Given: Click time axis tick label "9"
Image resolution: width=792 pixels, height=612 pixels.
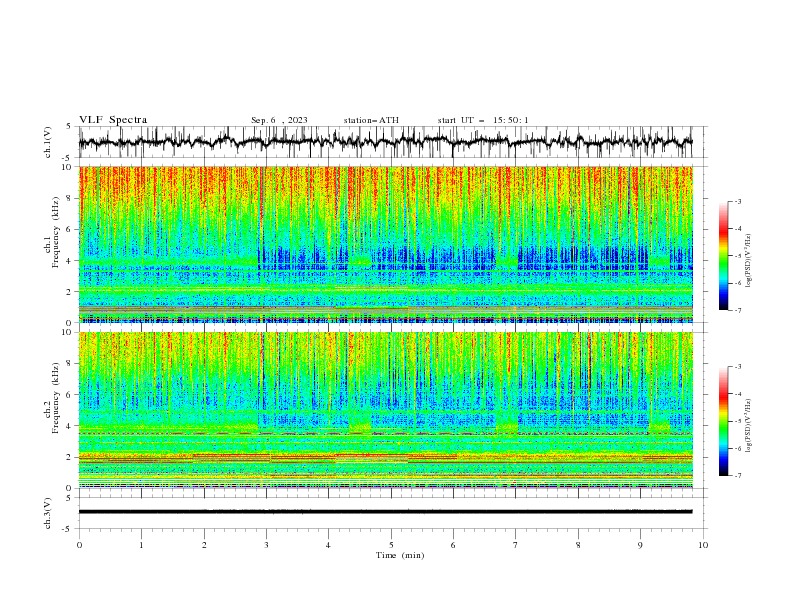Looking at the screenshot, I should coord(640,545).
